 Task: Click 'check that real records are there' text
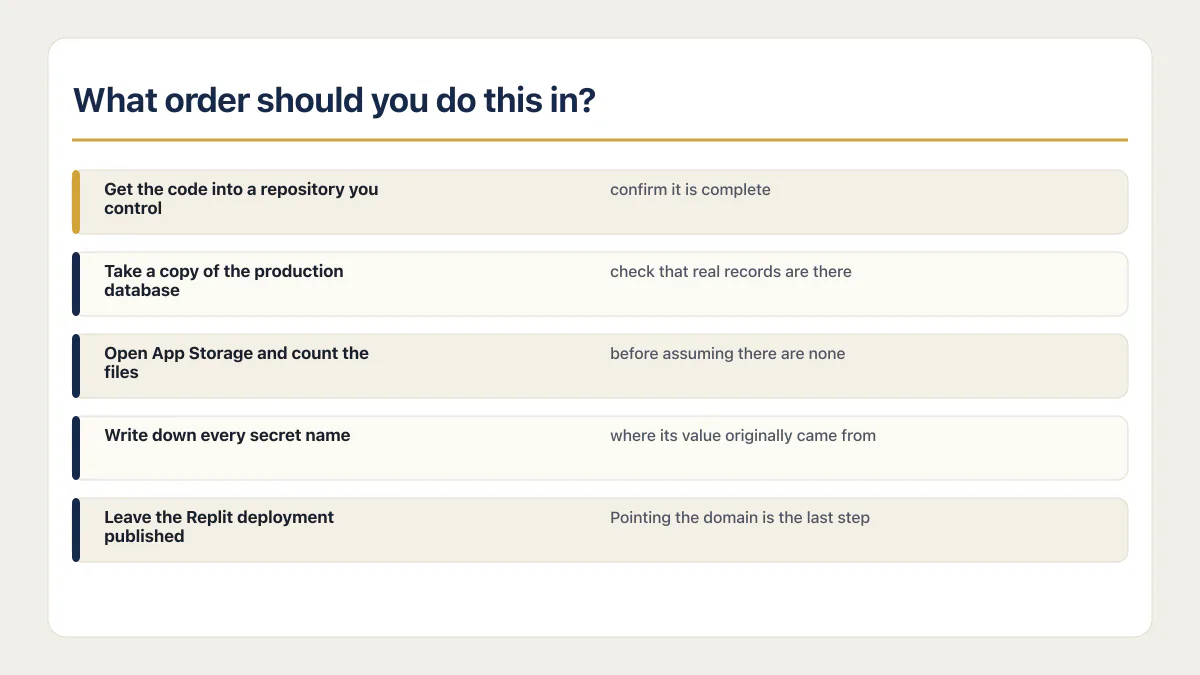click(x=731, y=272)
